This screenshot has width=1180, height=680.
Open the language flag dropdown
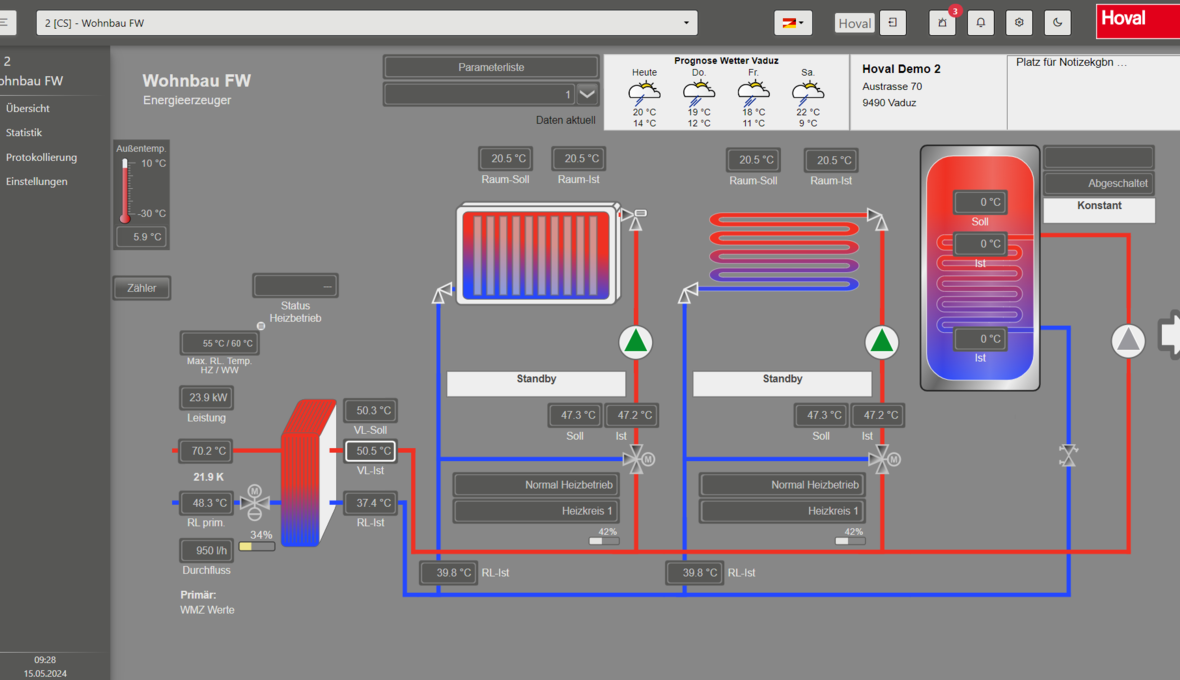pyautogui.click(x=793, y=22)
